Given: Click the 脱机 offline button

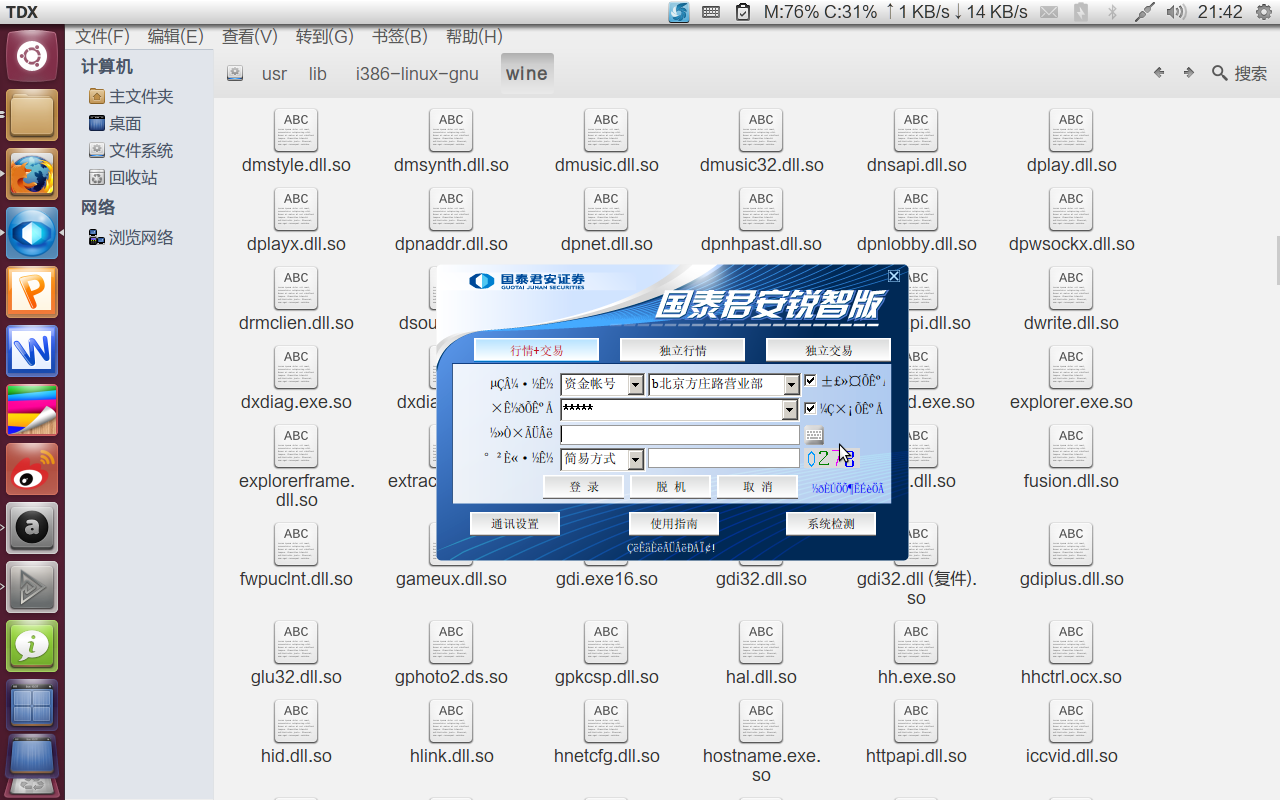Looking at the screenshot, I should (670, 487).
